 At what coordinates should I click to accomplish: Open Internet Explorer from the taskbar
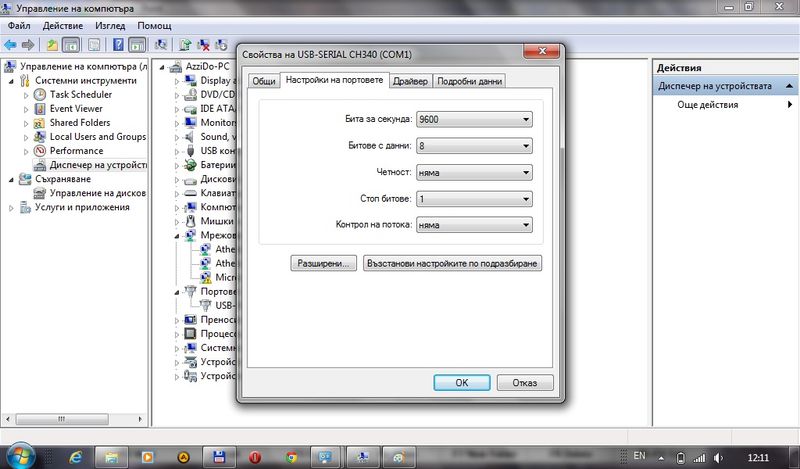(x=75, y=455)
